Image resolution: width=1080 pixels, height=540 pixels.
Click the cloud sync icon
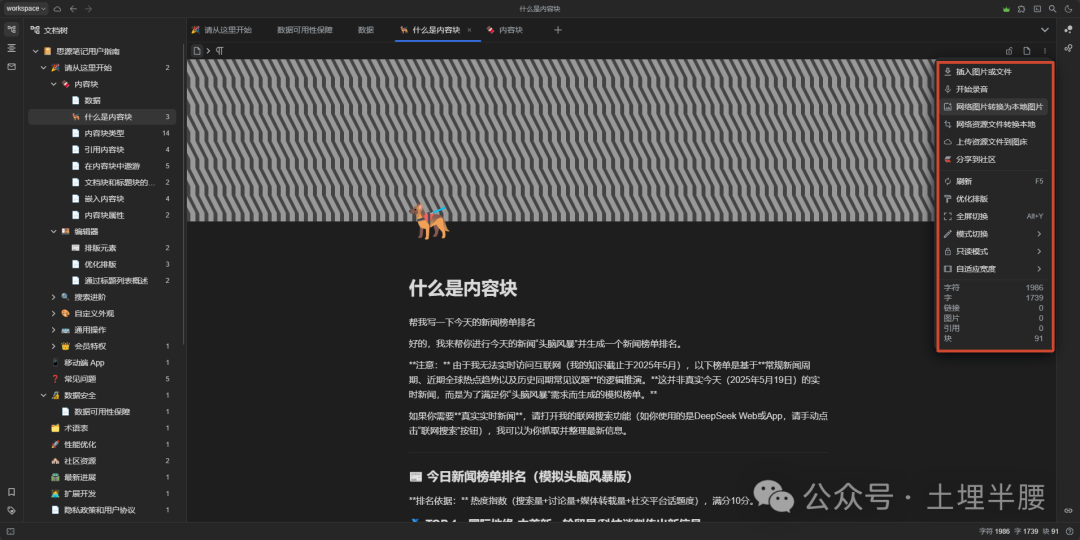pos(57,8)
